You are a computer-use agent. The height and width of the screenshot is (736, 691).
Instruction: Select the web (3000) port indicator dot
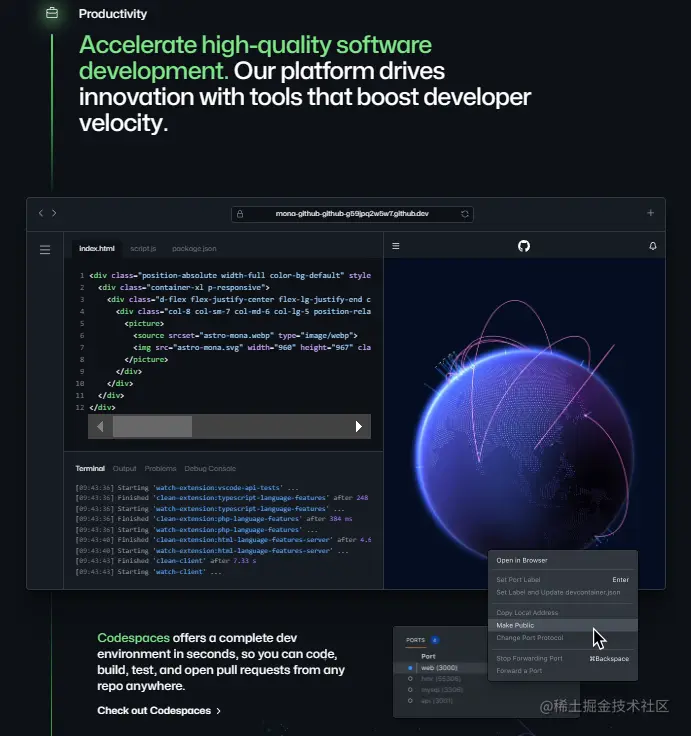410,667
